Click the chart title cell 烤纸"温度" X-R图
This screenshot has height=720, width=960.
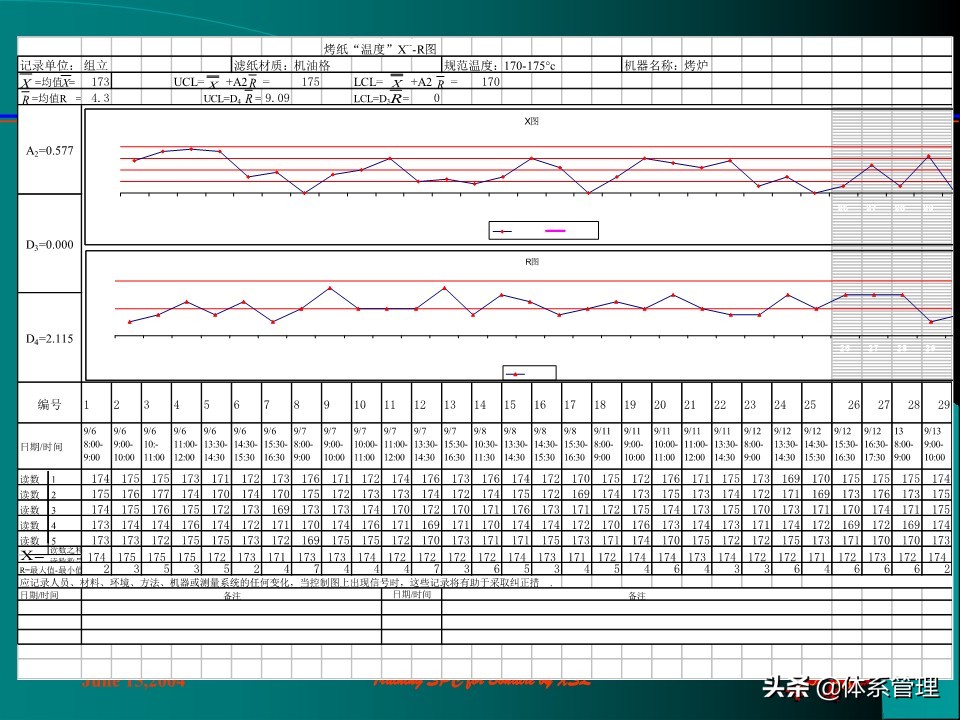point(380,49)
